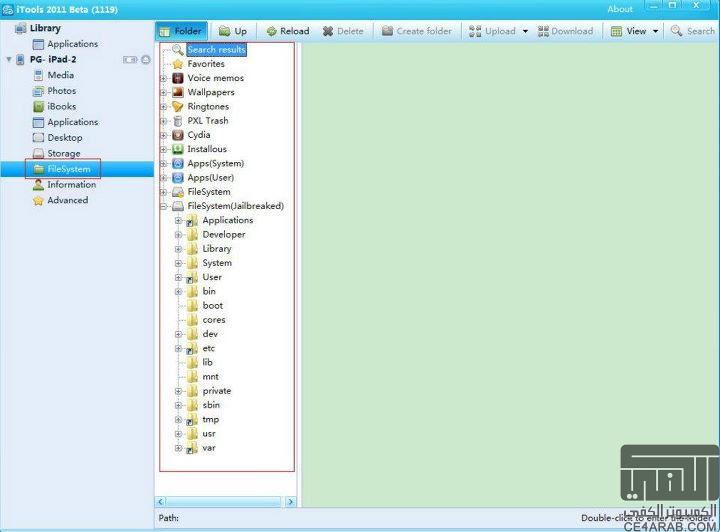The height and width of the screenshot is (532, 720).
Task: Click the tree's horizontal scrollbar right arrow
Action: [290, 502]
